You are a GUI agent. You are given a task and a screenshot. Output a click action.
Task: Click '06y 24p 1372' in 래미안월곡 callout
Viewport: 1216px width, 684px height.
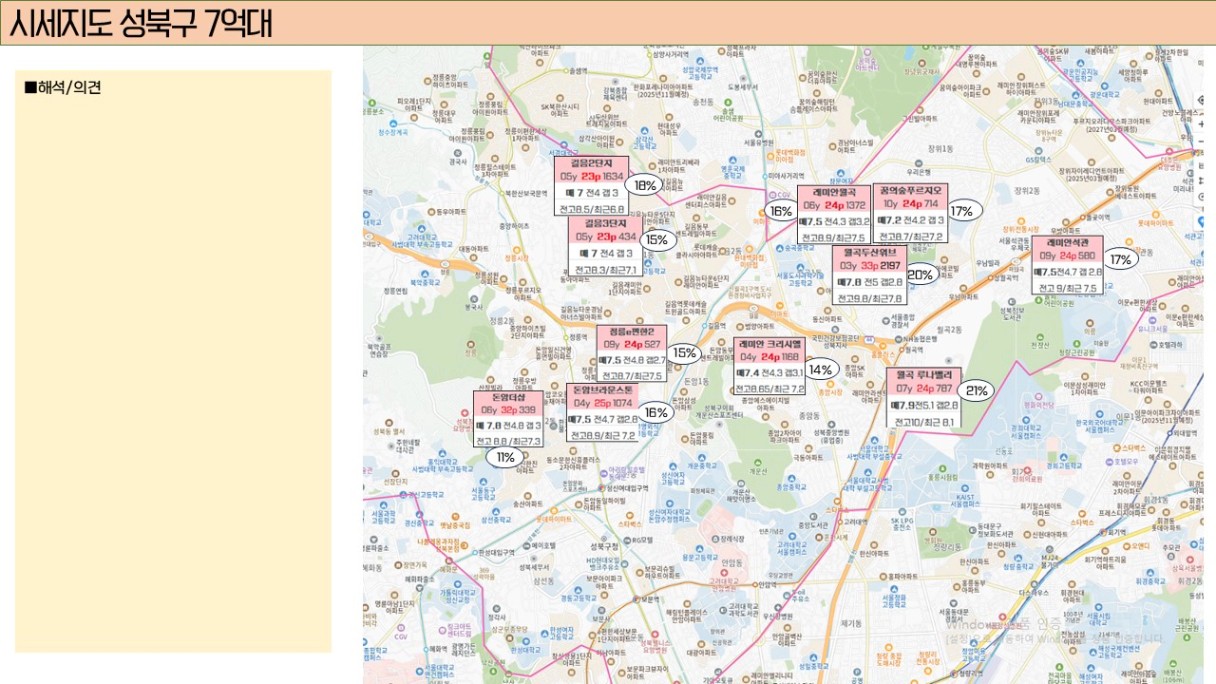tap(834, 205)
